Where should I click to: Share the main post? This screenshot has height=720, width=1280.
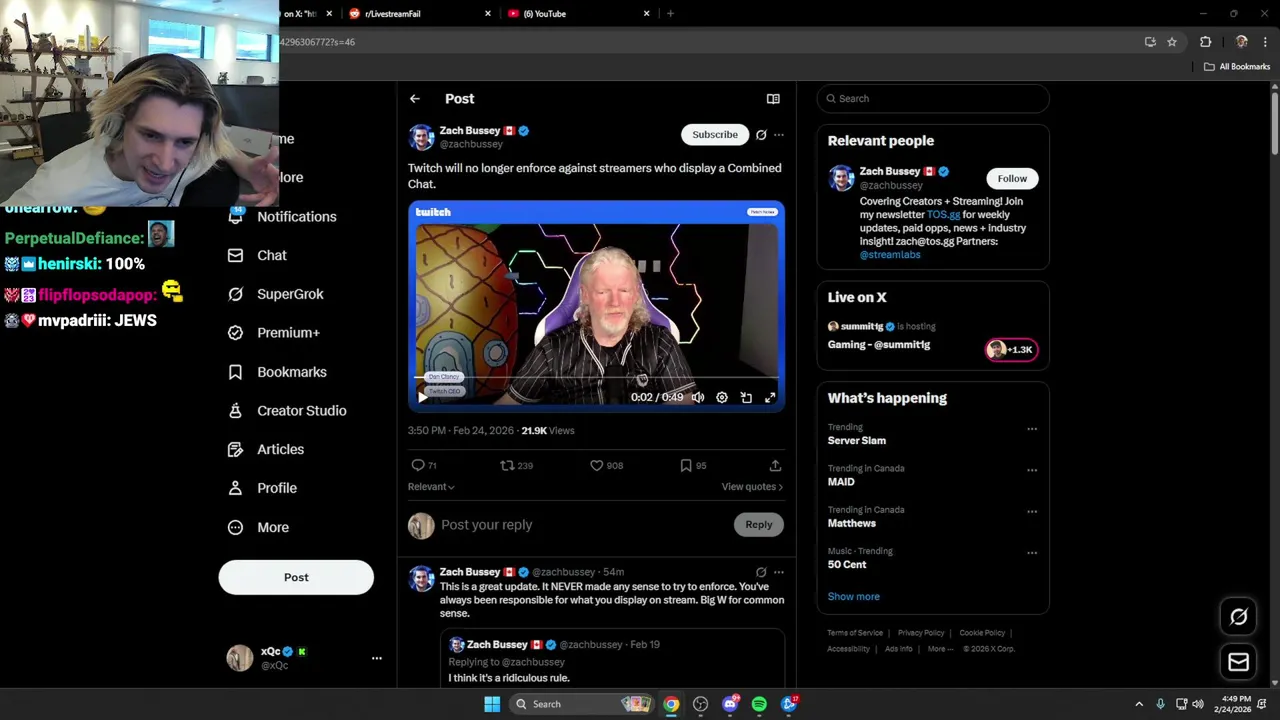tap(775, 465)
